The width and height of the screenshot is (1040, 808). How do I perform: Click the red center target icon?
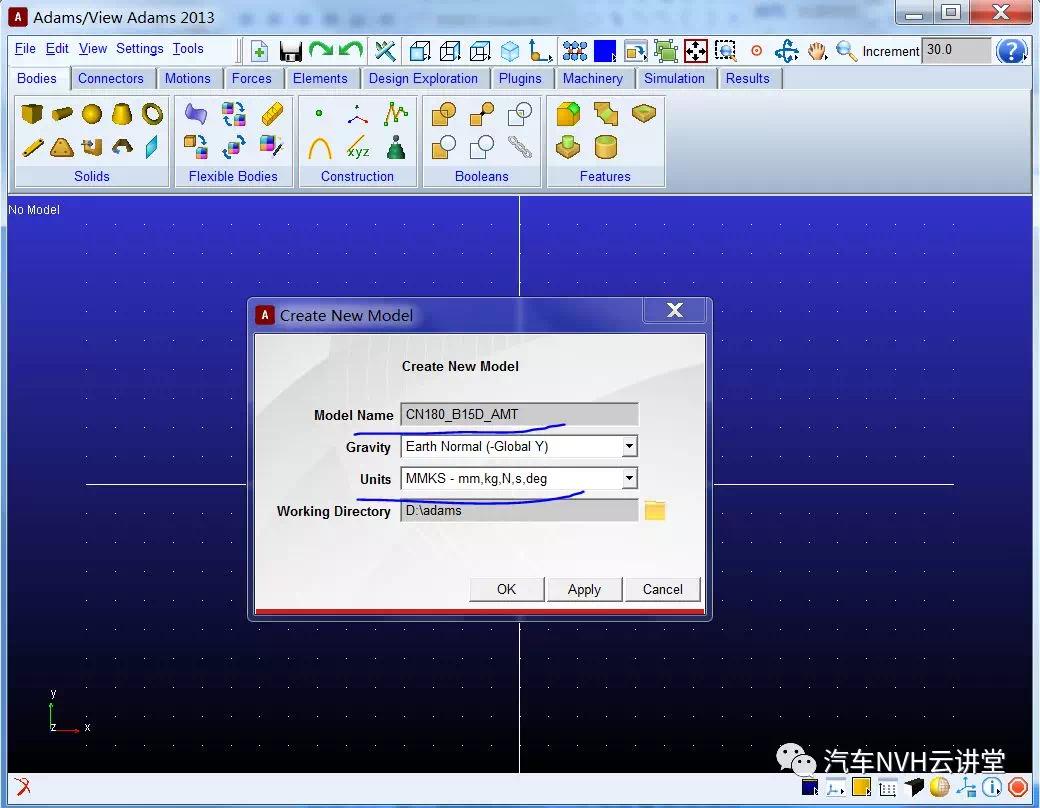click(x=756, y=51)
